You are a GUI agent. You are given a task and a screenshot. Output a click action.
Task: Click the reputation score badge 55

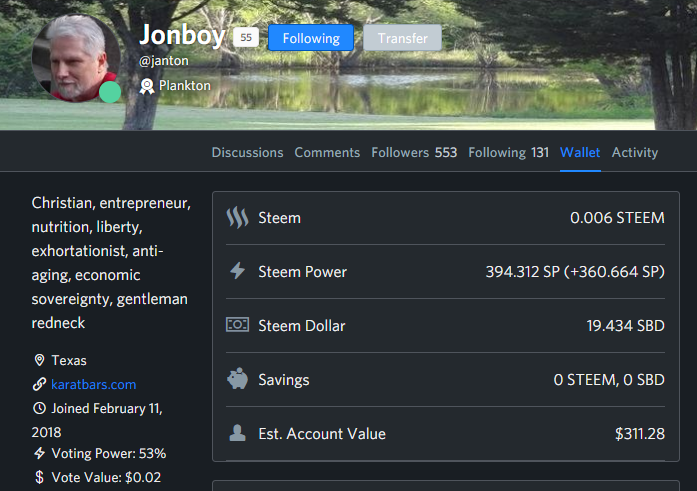click(246, 38)
